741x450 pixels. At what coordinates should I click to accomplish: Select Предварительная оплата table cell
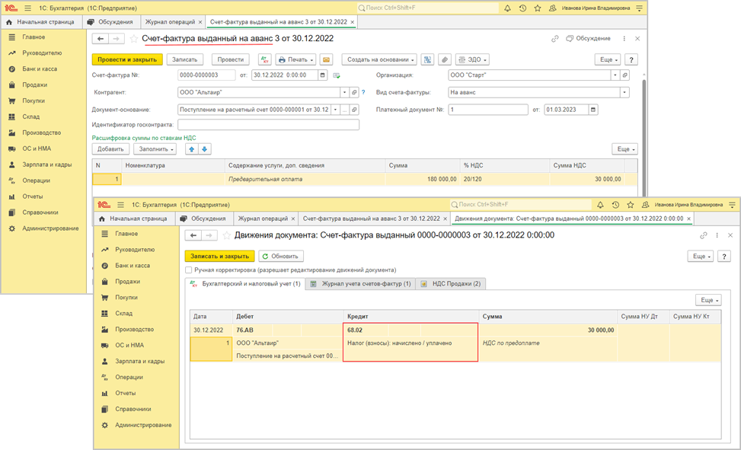tap(305, 179)
